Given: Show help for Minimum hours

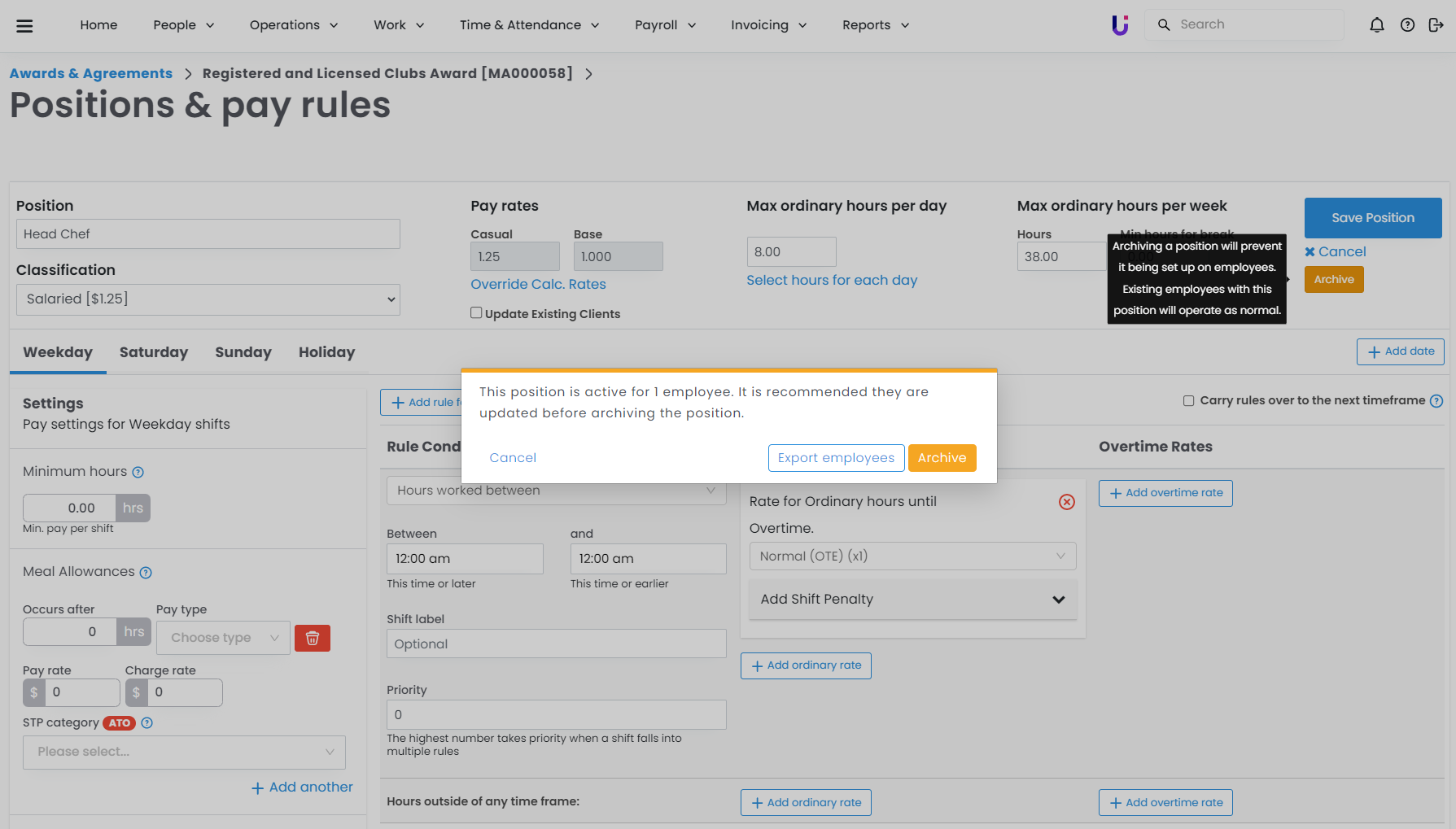Looking at the screenshot, I should click(138, 473).
